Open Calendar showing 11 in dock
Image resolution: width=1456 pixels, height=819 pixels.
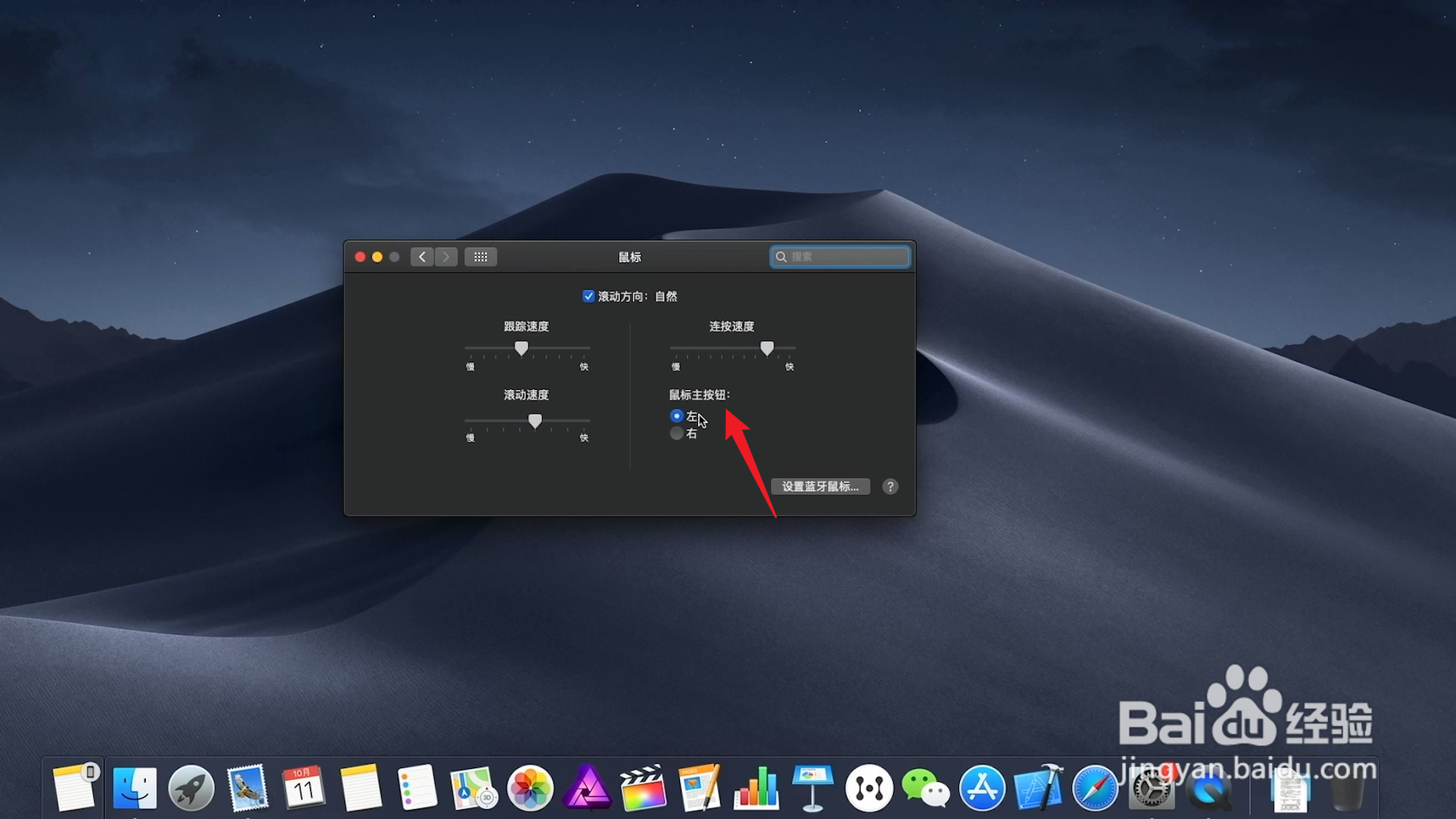coord(304,788)
